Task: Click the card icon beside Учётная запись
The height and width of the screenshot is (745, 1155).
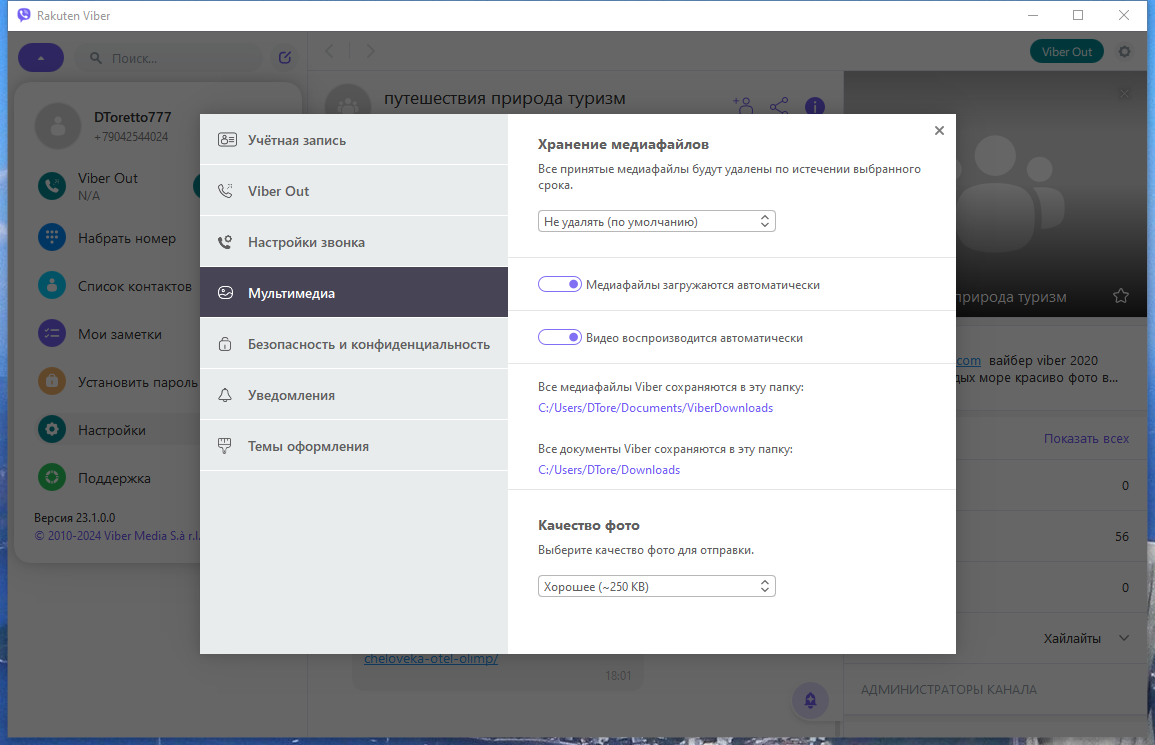Action: click(227, 140)
